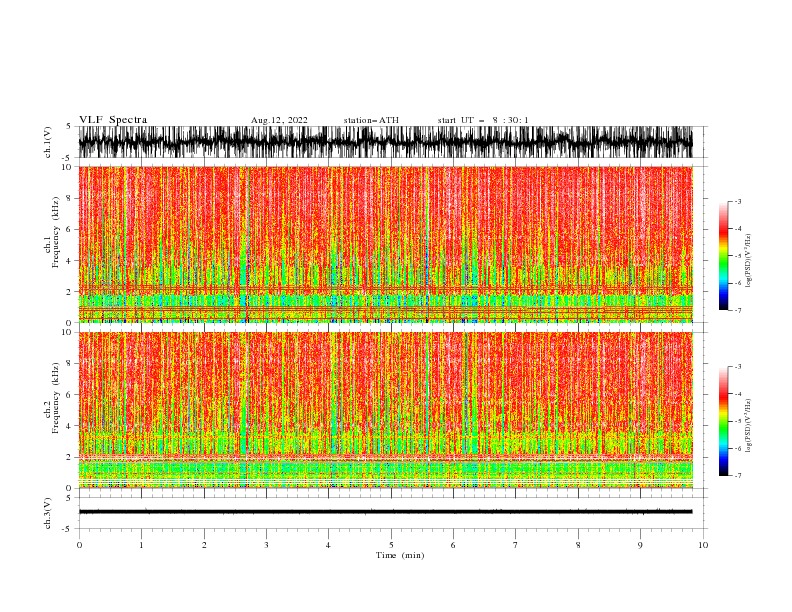Image resolution: width=792 pixels, height=612 pixels.
Task: Click the '10' kHz tick of ch.2 spectrogram
Action: tap(67, 332)
